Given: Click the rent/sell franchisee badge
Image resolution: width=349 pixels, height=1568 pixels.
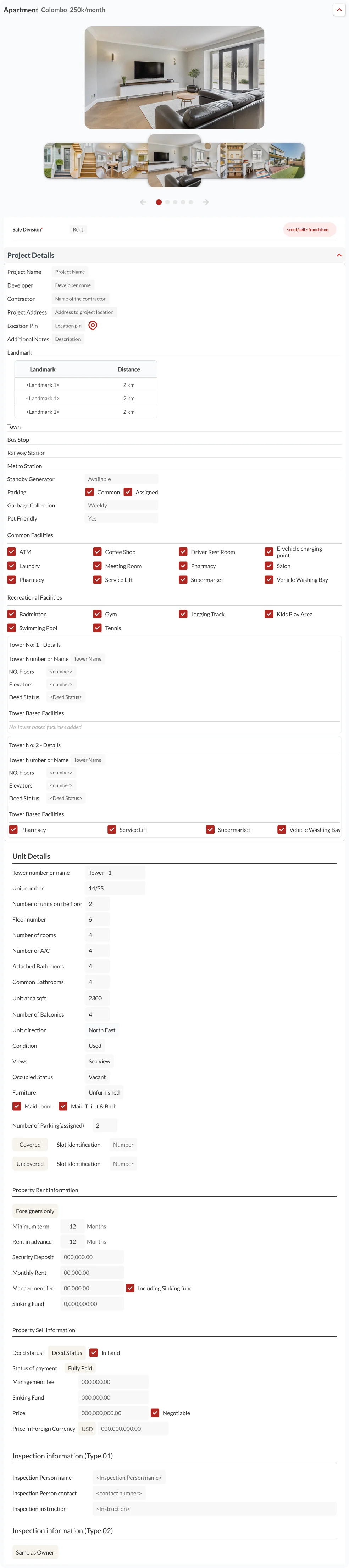Looking at the screenshot, I should tap(309, 229).
